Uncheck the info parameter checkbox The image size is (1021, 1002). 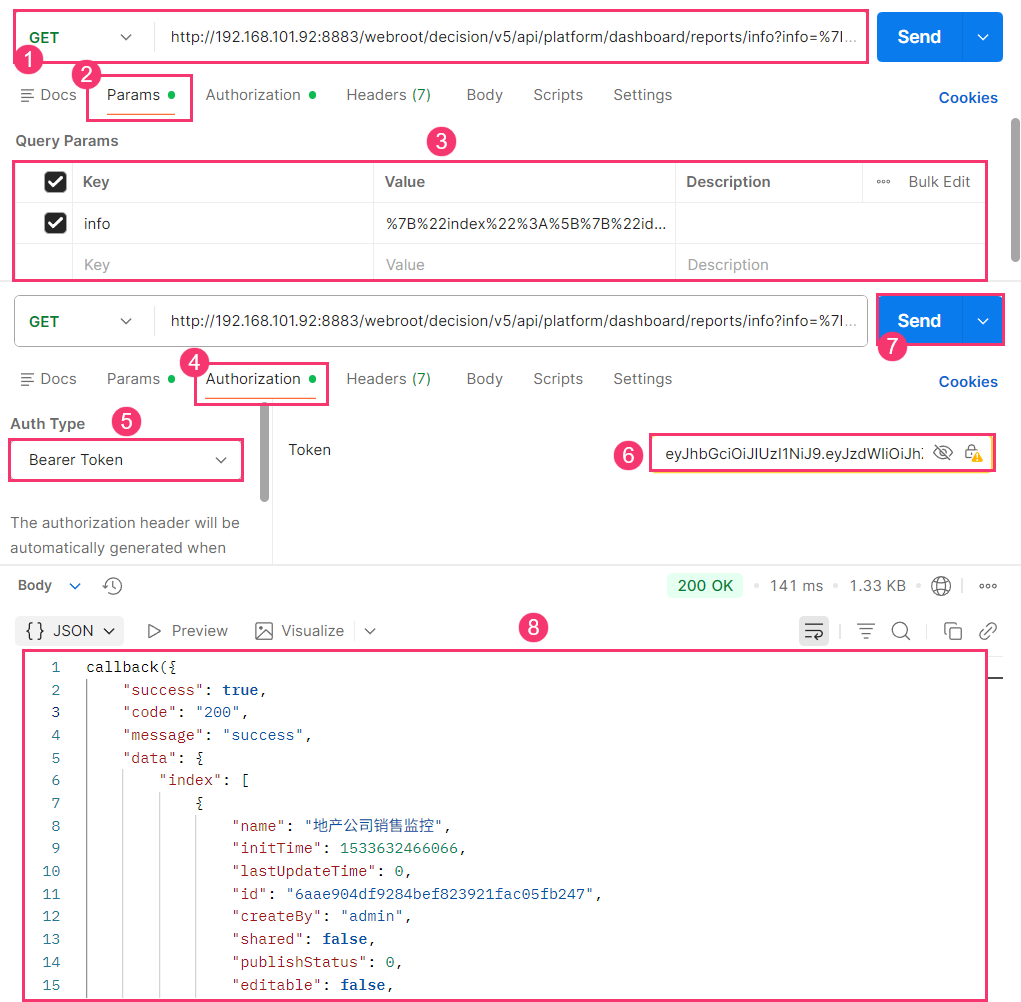coord(55,223)
